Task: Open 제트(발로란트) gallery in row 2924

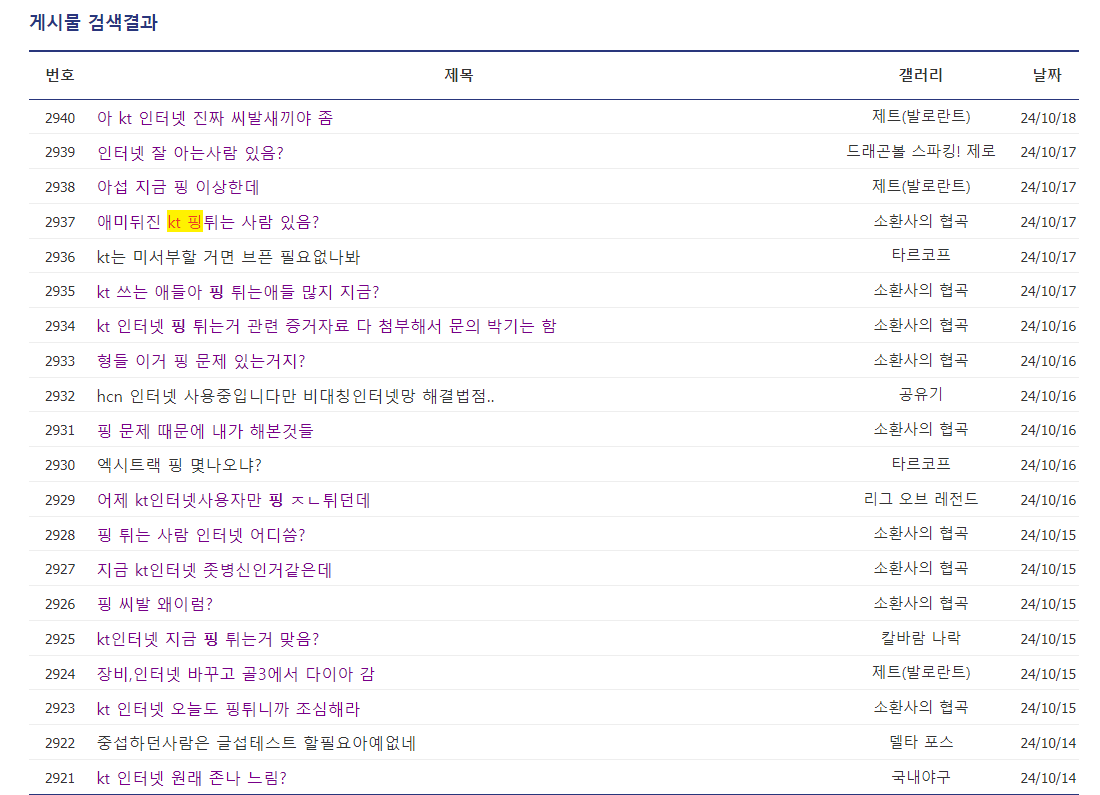Action: click(x=920, y=672)
